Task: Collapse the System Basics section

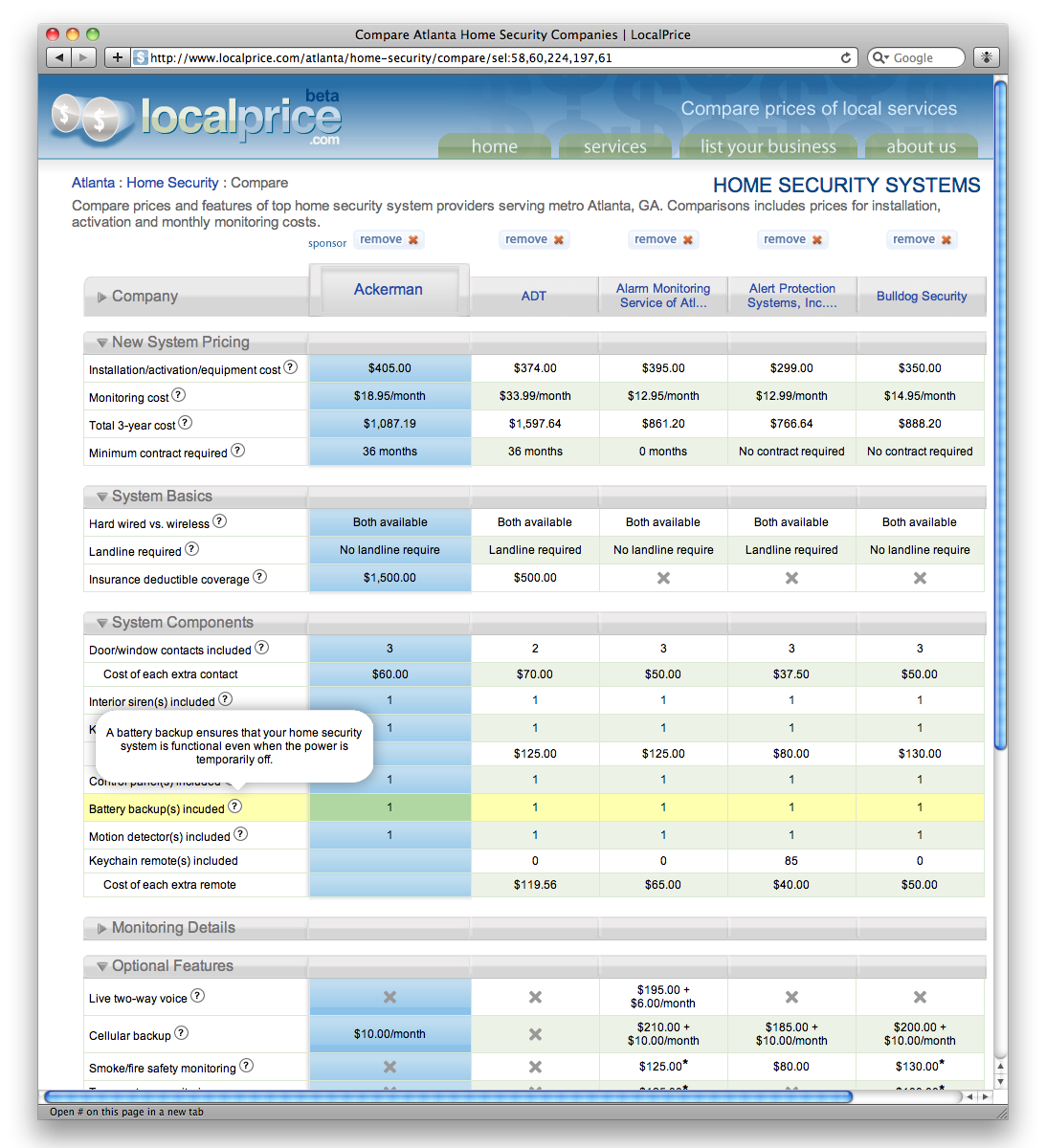Action: [102, 497]
